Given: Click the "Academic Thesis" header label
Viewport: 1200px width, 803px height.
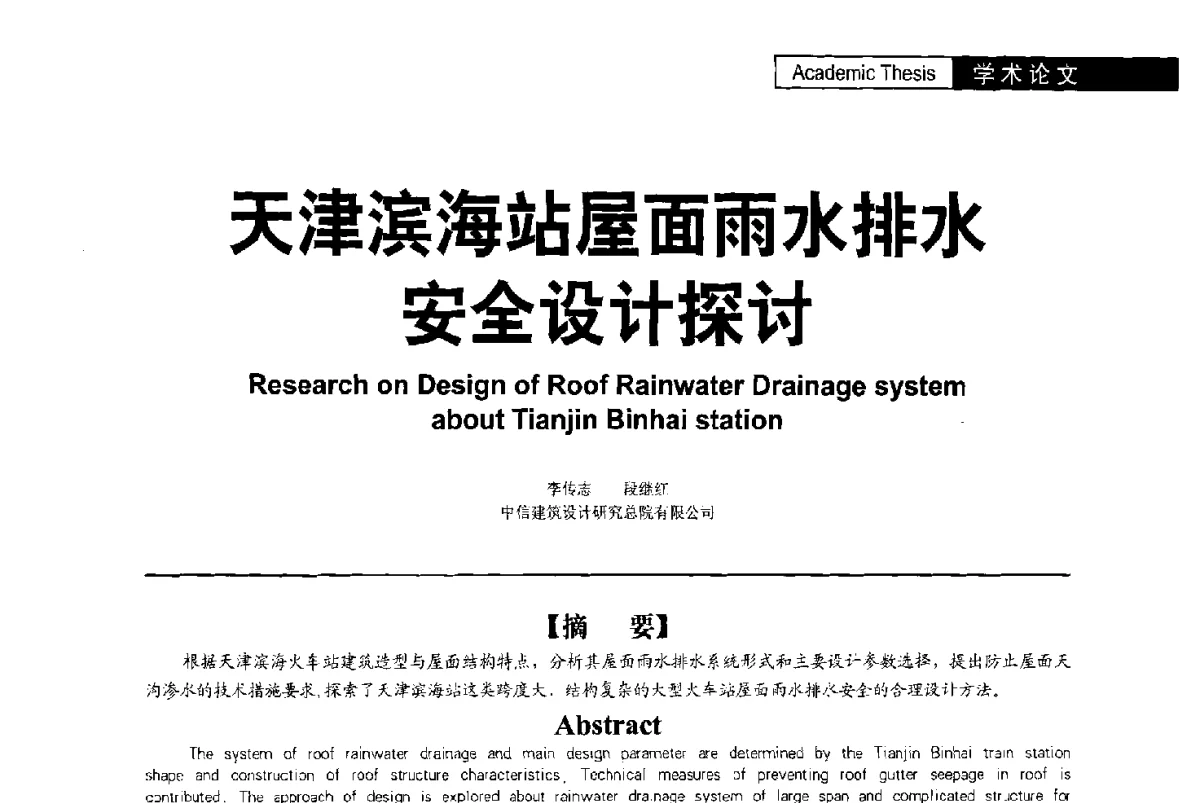Looking at the screenshot, I should tap(863, 73).
